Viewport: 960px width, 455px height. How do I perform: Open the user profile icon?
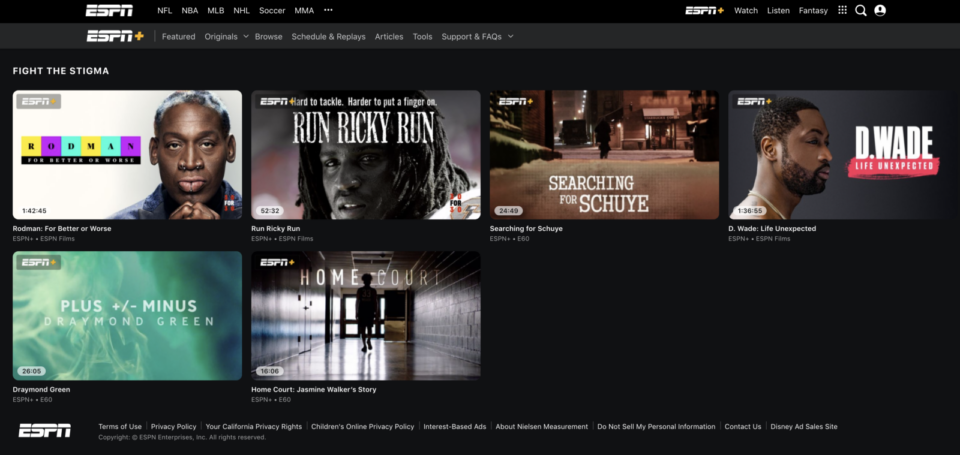[x=880, y=10]
